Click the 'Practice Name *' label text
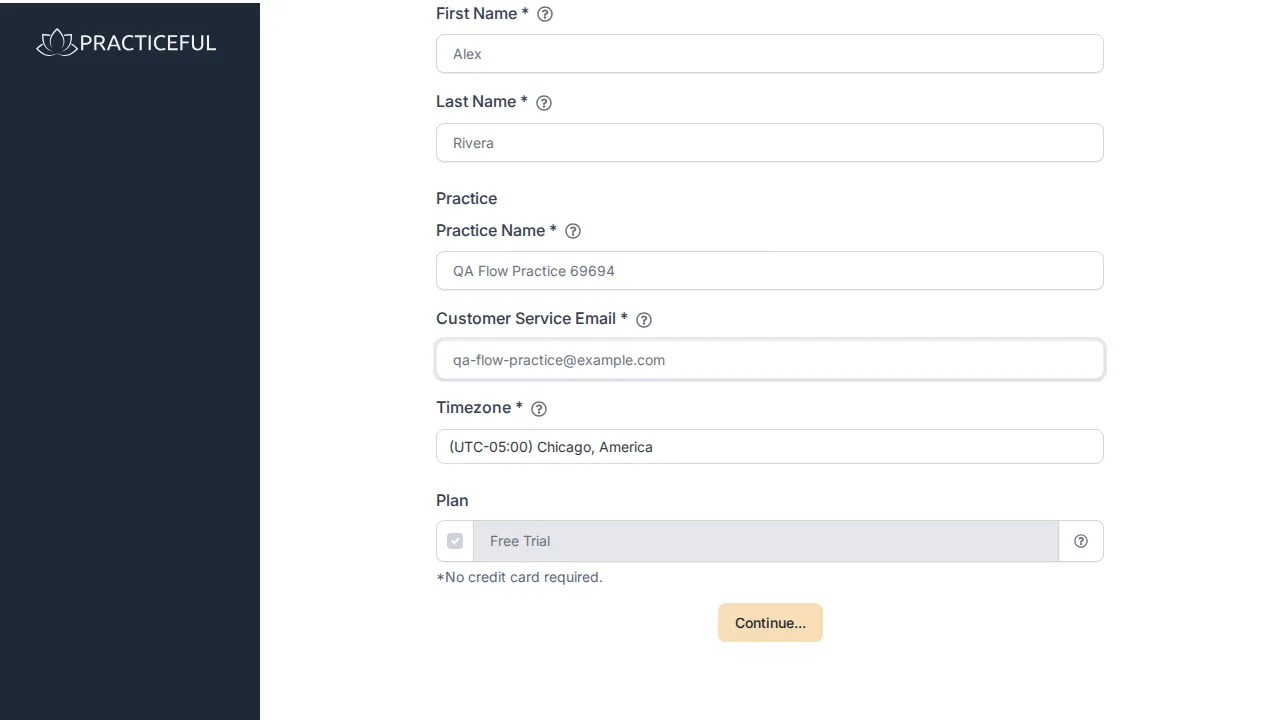This screenshot has width=1280, height=720. pyautogui.click(x=497, y=230)
